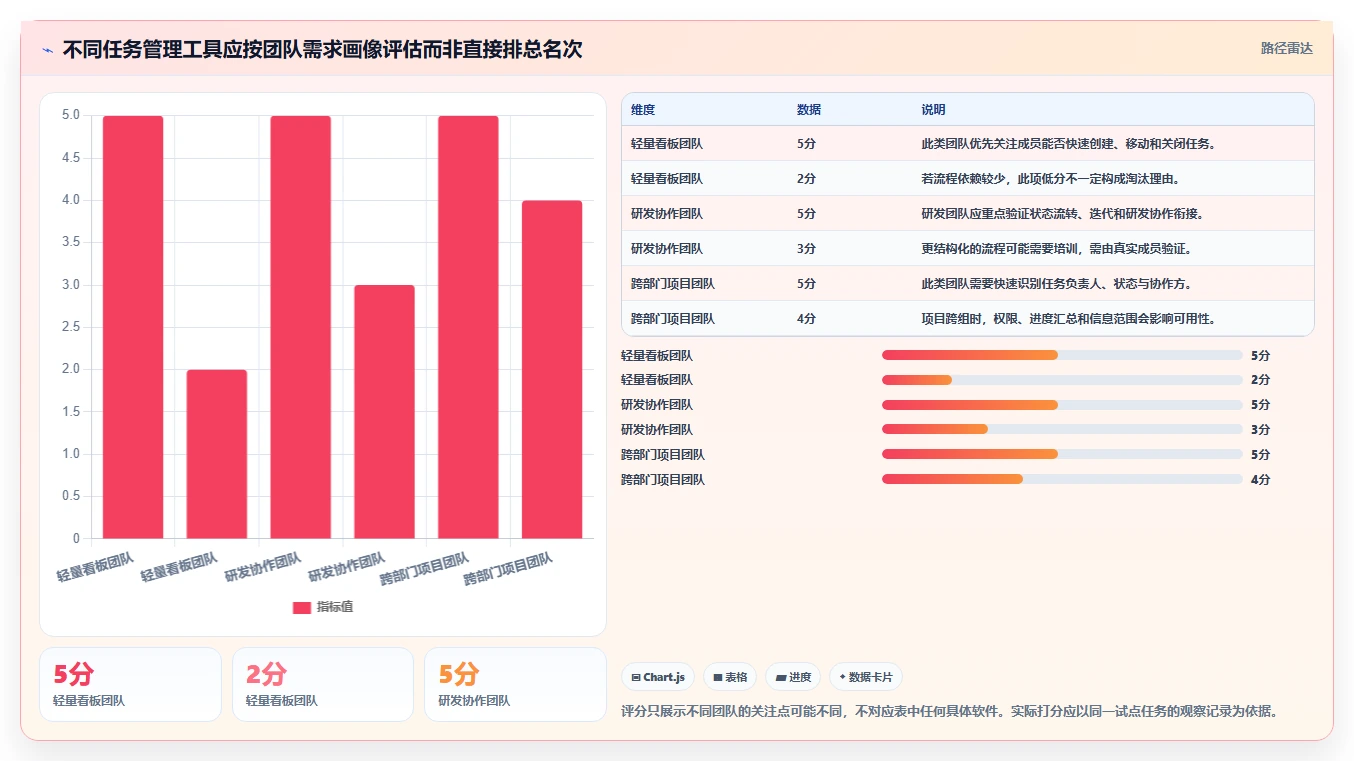Image resolution: width=1354 pixels, height=761 pixels.
Task: Click the 研发协作团队 chart bar at 3.0
Action: click(385, 412)
